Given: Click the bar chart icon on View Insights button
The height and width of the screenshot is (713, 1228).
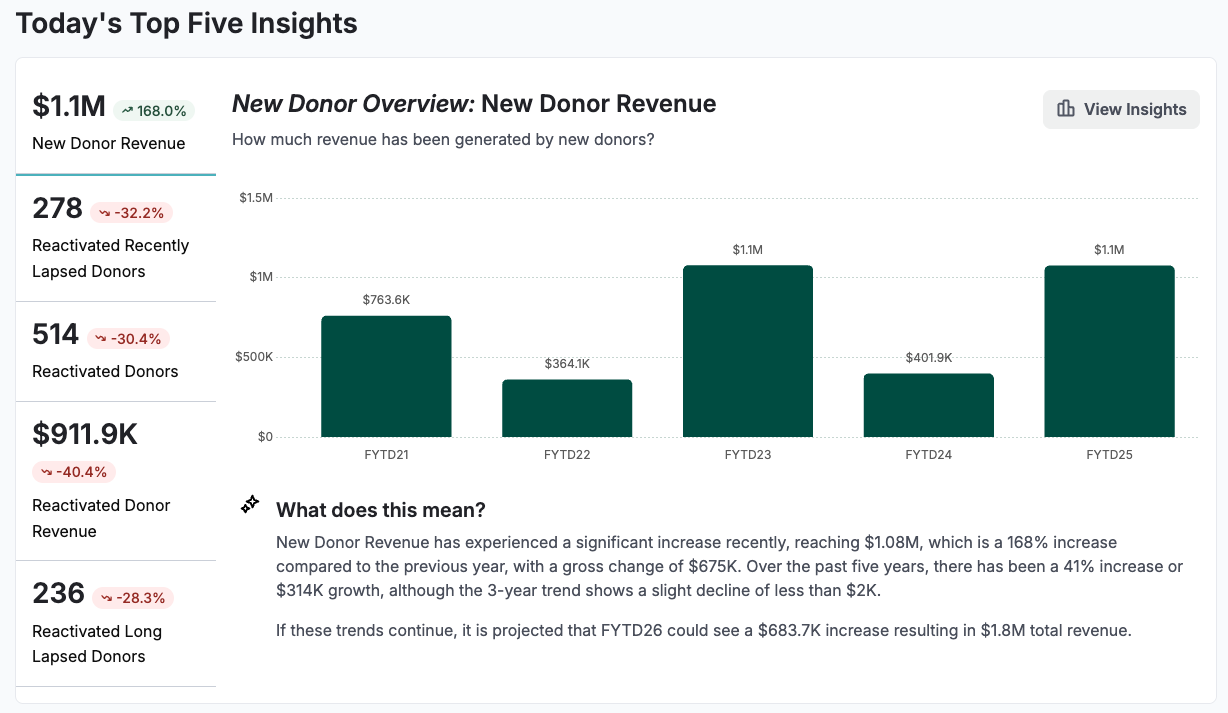Looking at the screenshot, I should click(x=1068, y=109).
